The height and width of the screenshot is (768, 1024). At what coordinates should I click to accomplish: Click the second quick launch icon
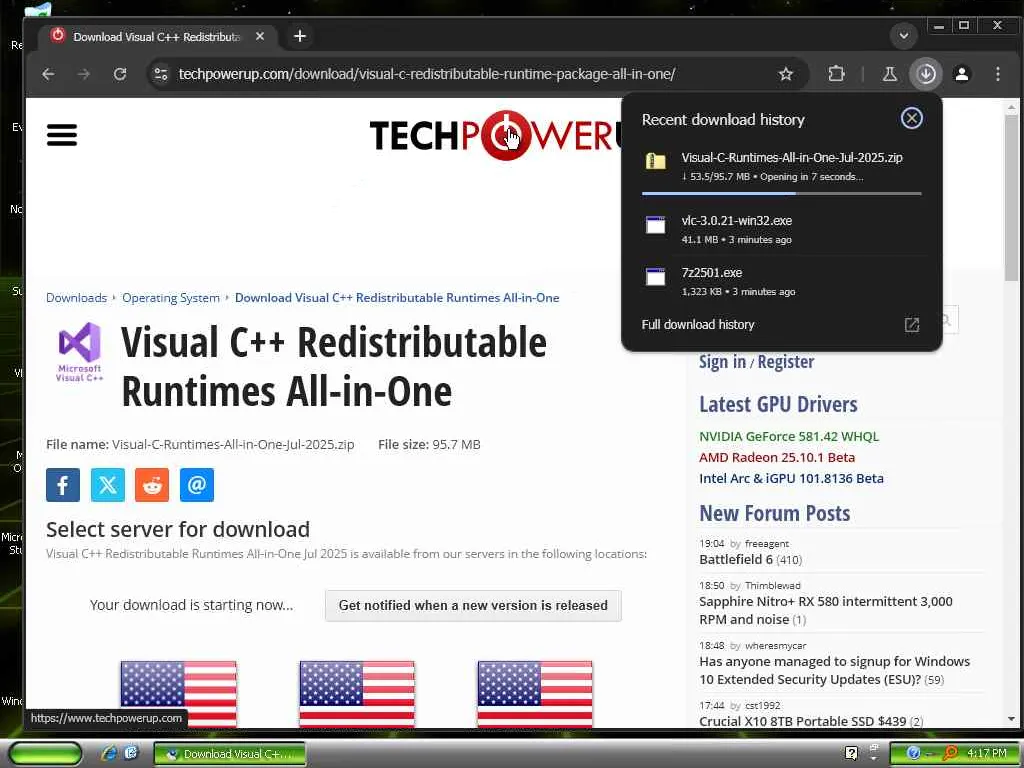point(131,753)
